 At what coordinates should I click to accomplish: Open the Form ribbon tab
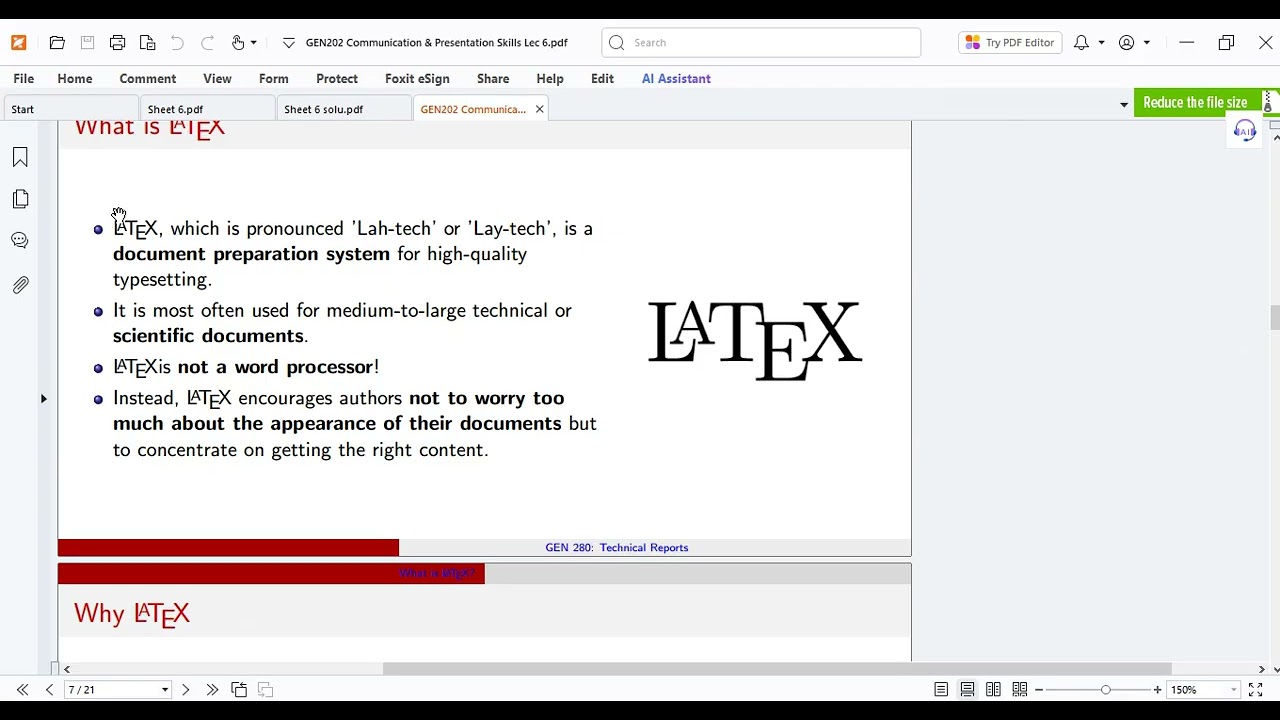(x=273, y=79)
